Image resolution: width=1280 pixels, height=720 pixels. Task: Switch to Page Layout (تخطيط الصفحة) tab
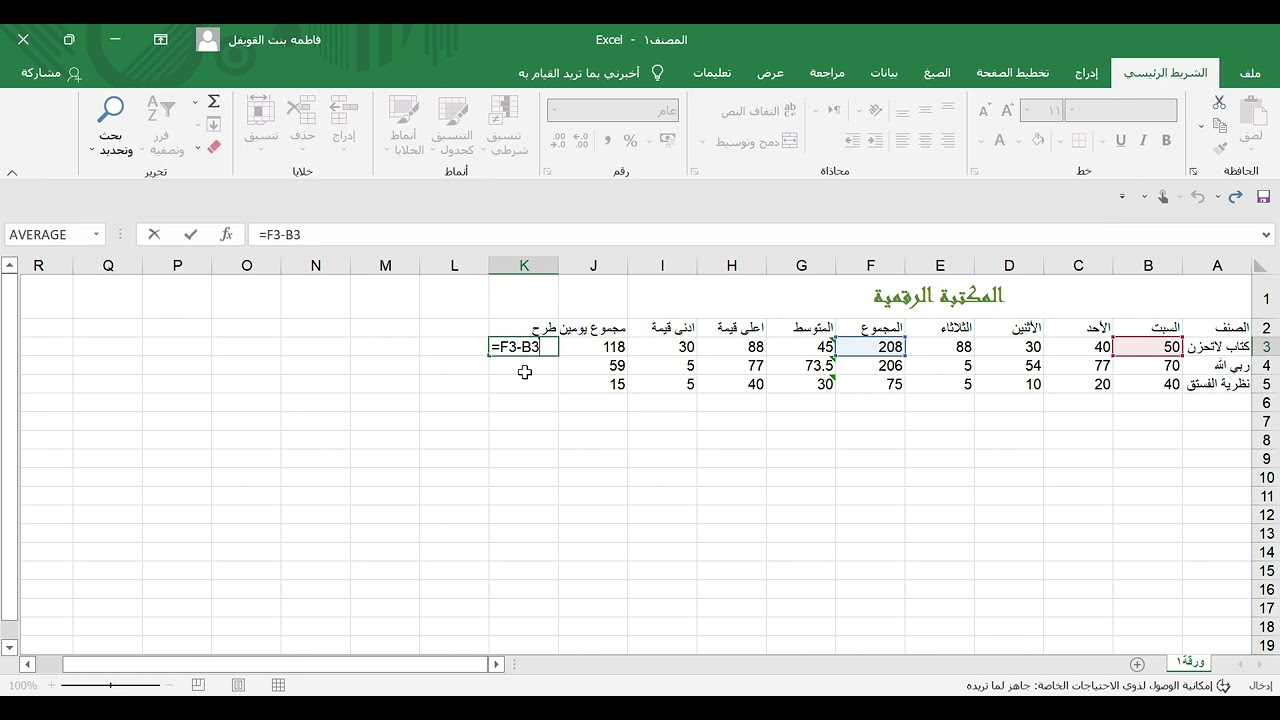click(x=1013, y=73)
